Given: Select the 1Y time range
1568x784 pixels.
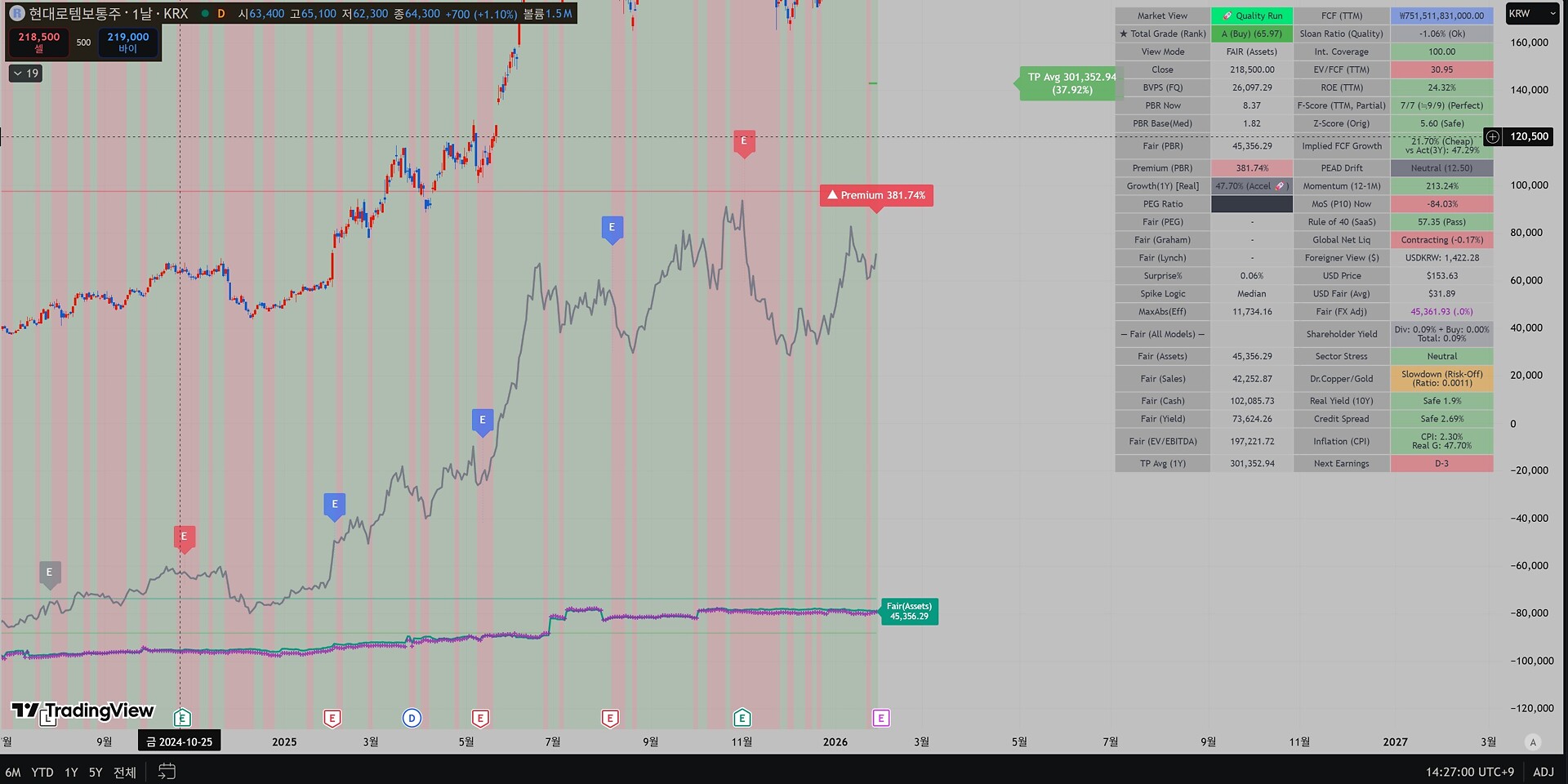Looking at the screenshot, I should pos(72,772).
